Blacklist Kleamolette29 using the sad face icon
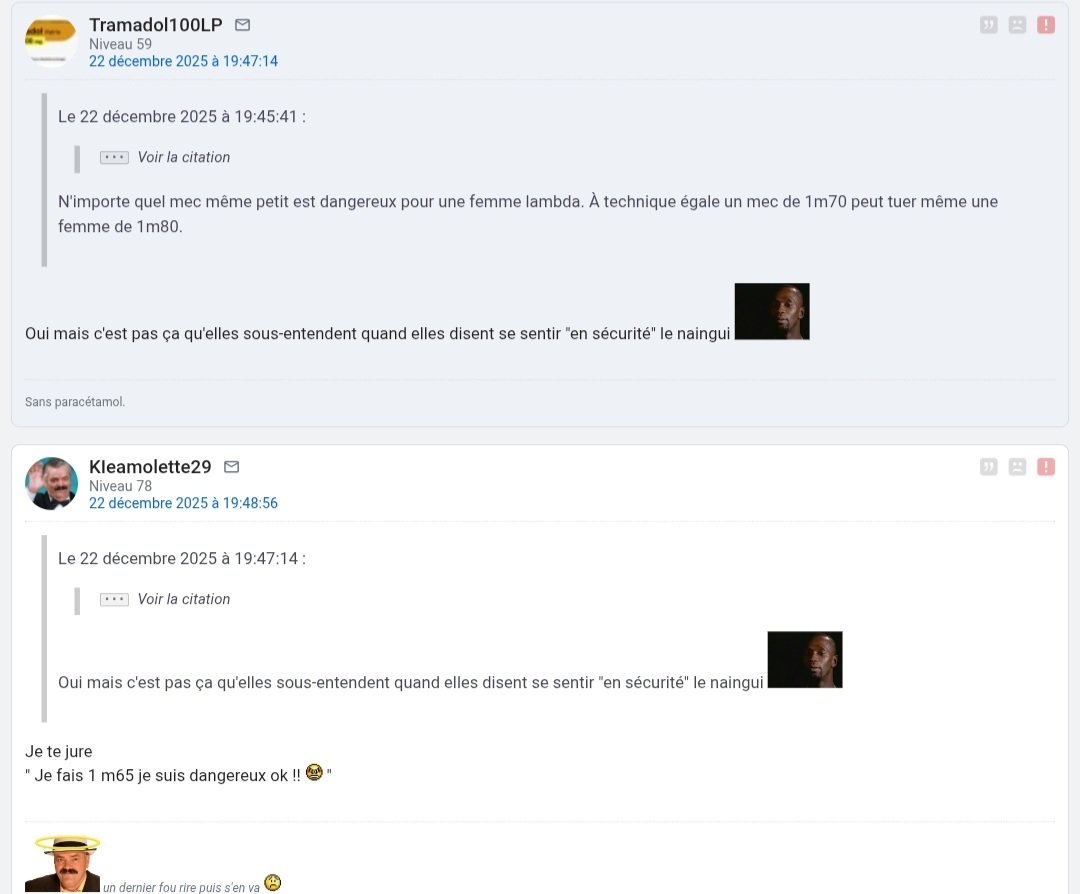Viewport: 1080px width, 894px height. pyautogui.click(x=1017, y=467)
